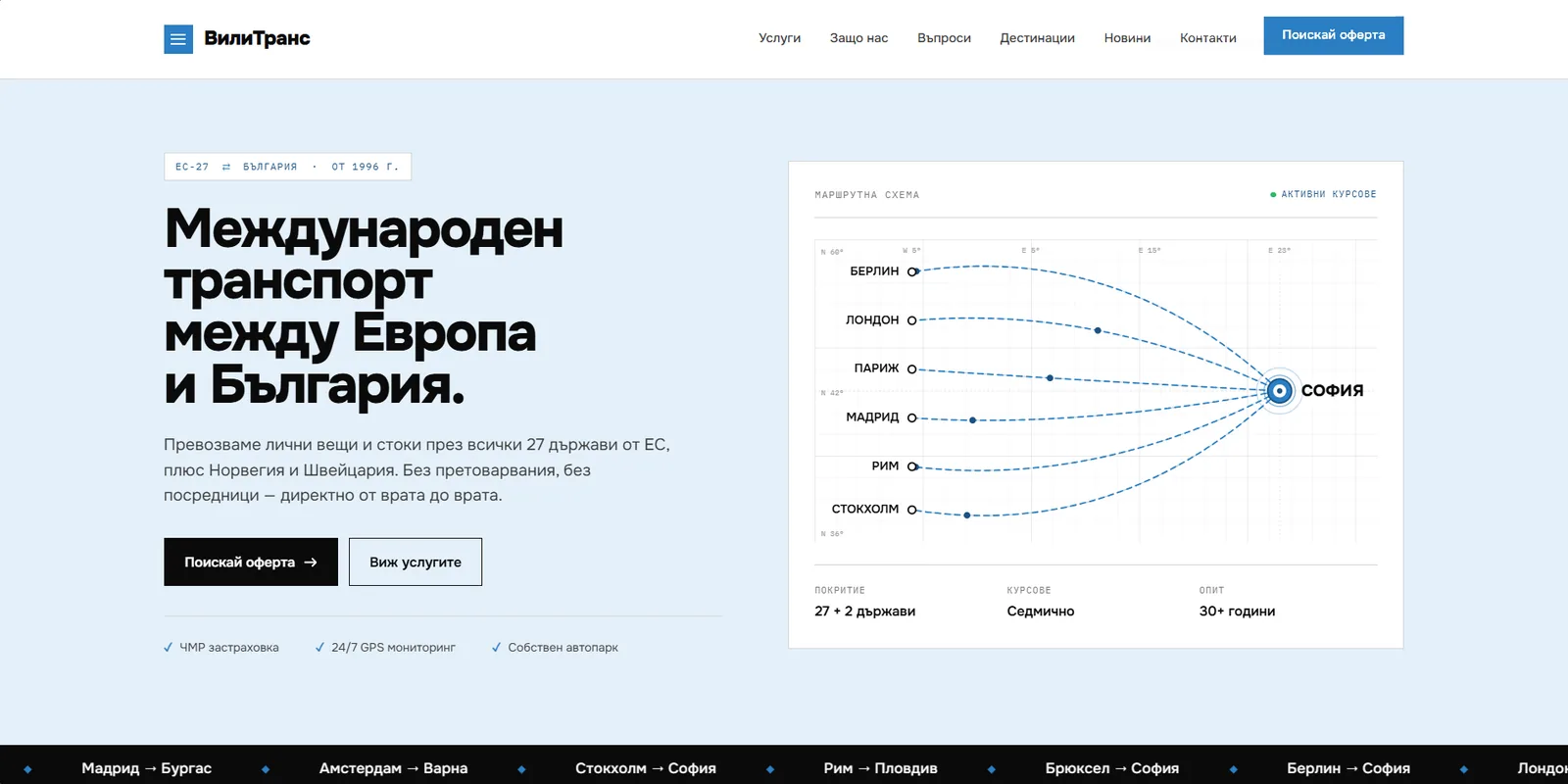Screen dimensions: 1568x784
Task: Click the green Активни курсове status dot
Action: [1273, 194]
